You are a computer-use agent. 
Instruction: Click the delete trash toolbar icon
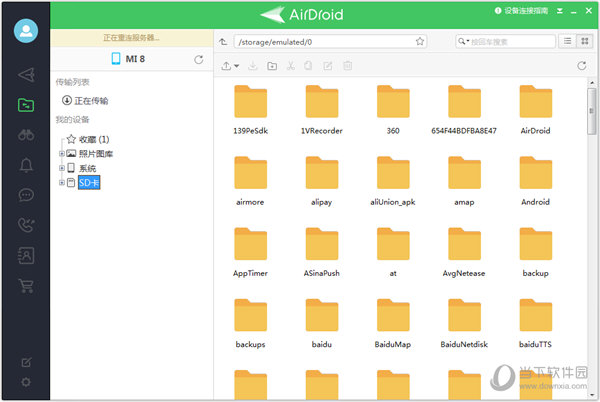point(347,66)
